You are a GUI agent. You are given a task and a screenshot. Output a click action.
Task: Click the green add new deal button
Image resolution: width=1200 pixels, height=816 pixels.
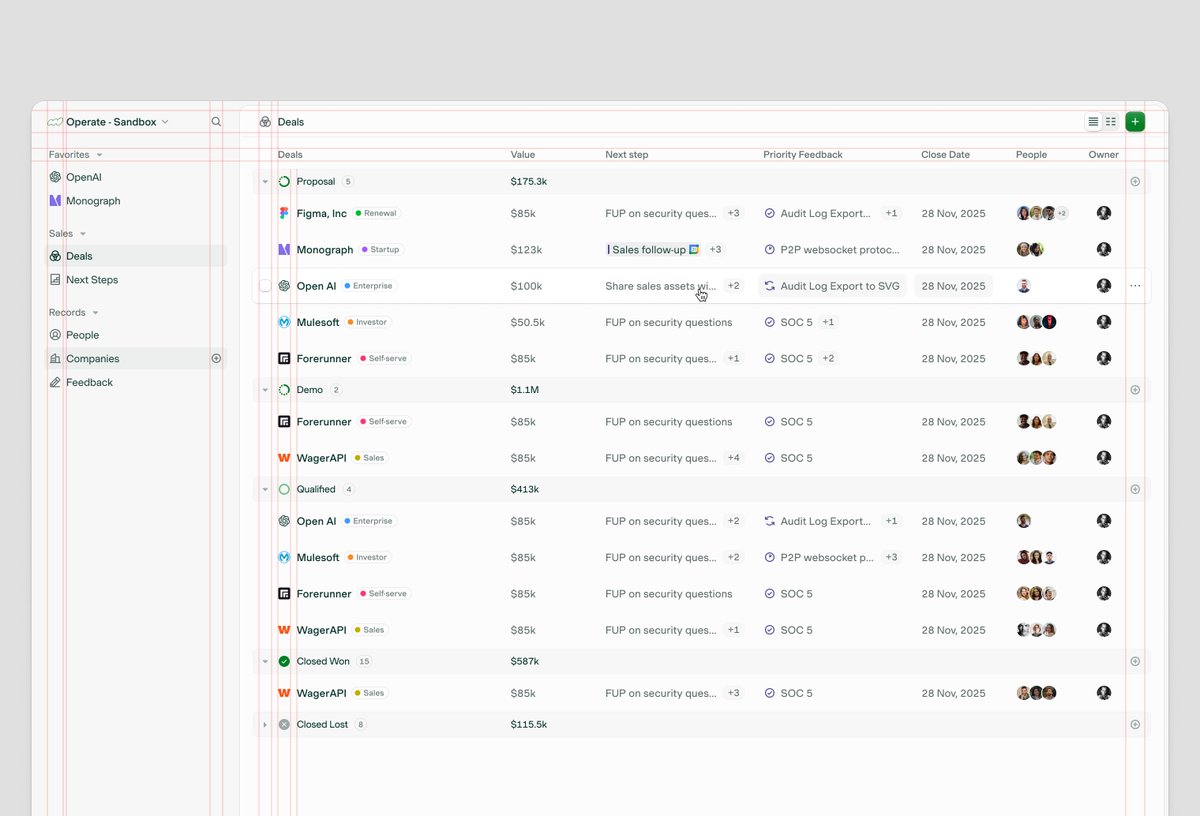tap(1135, 122)
